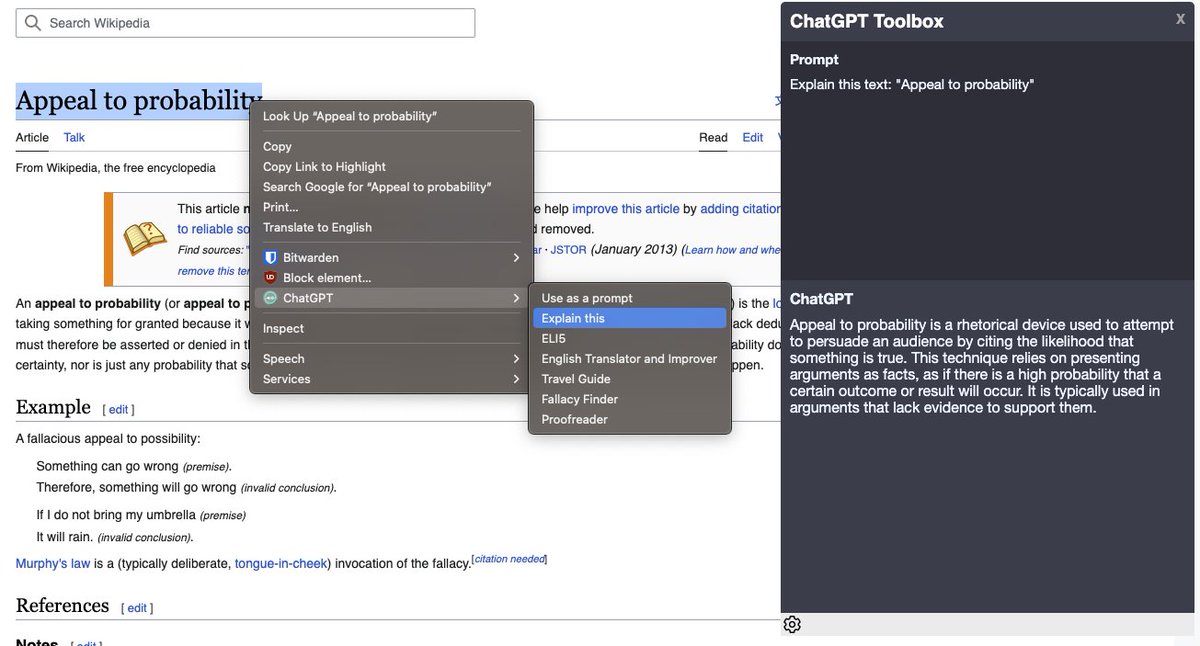1200x646 pixels.
Task: Open the JSTOR find sources link
Action: pyautogui.click(x=568, y=249)
